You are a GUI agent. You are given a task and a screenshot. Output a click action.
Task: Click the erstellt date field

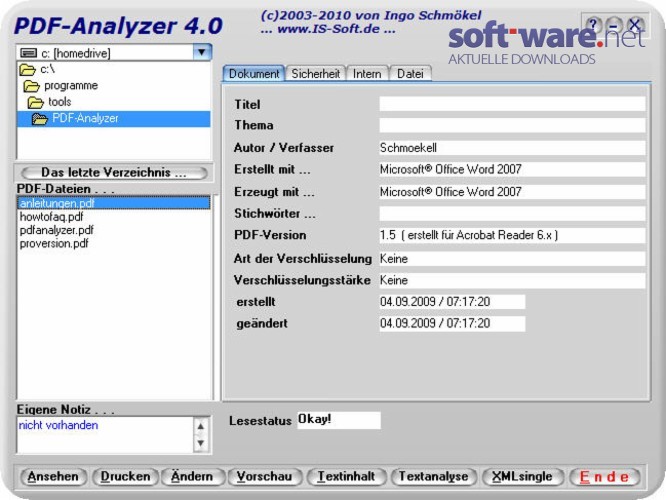coord(452,302)
